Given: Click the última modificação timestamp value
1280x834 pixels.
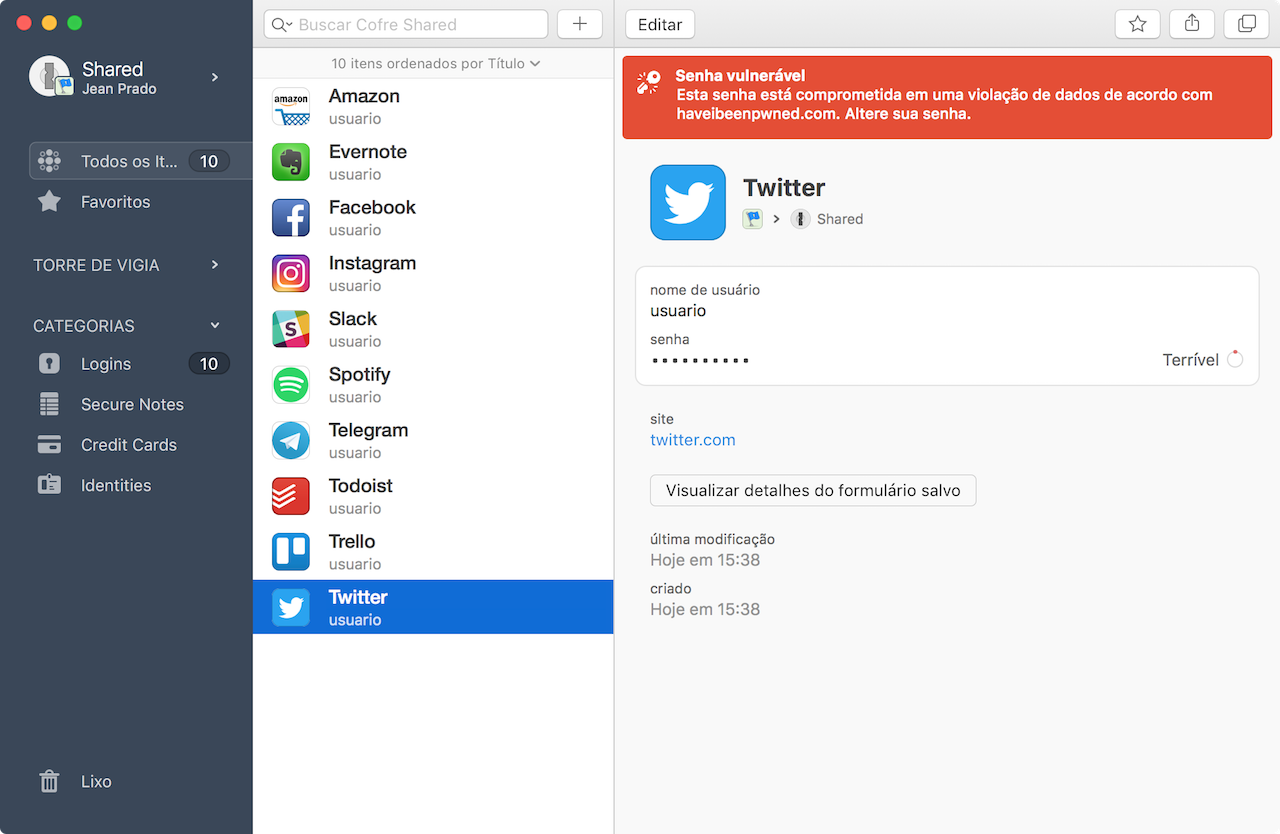Looking at the screenshot, I should 705,560.
